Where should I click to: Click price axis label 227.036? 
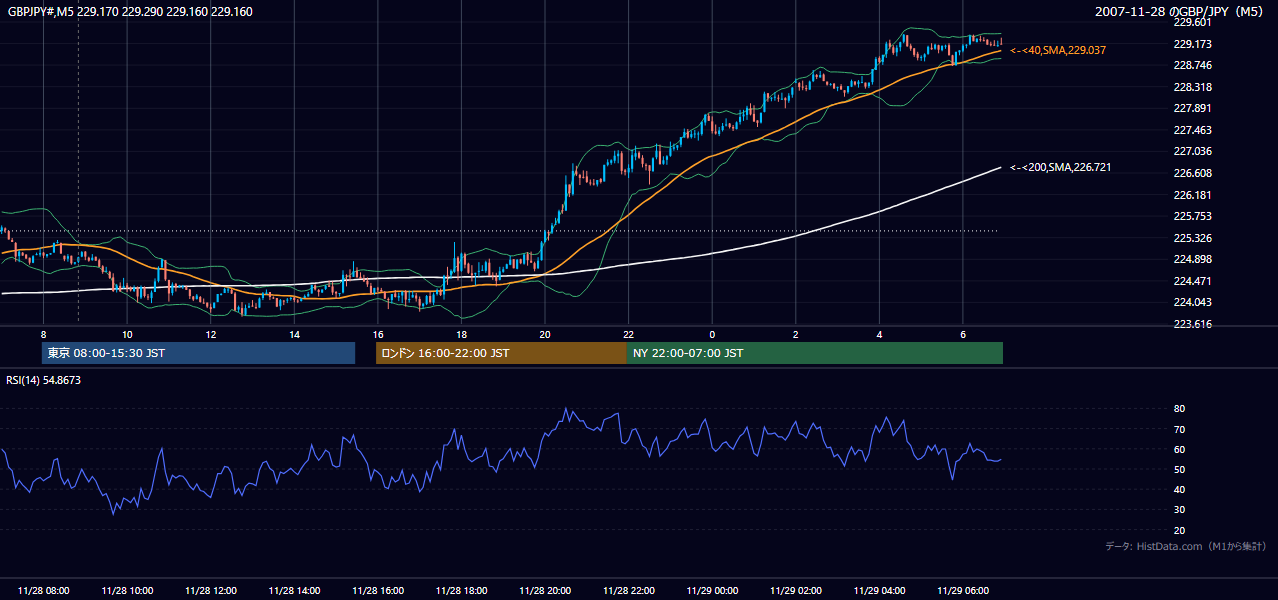pos(1192,151)
